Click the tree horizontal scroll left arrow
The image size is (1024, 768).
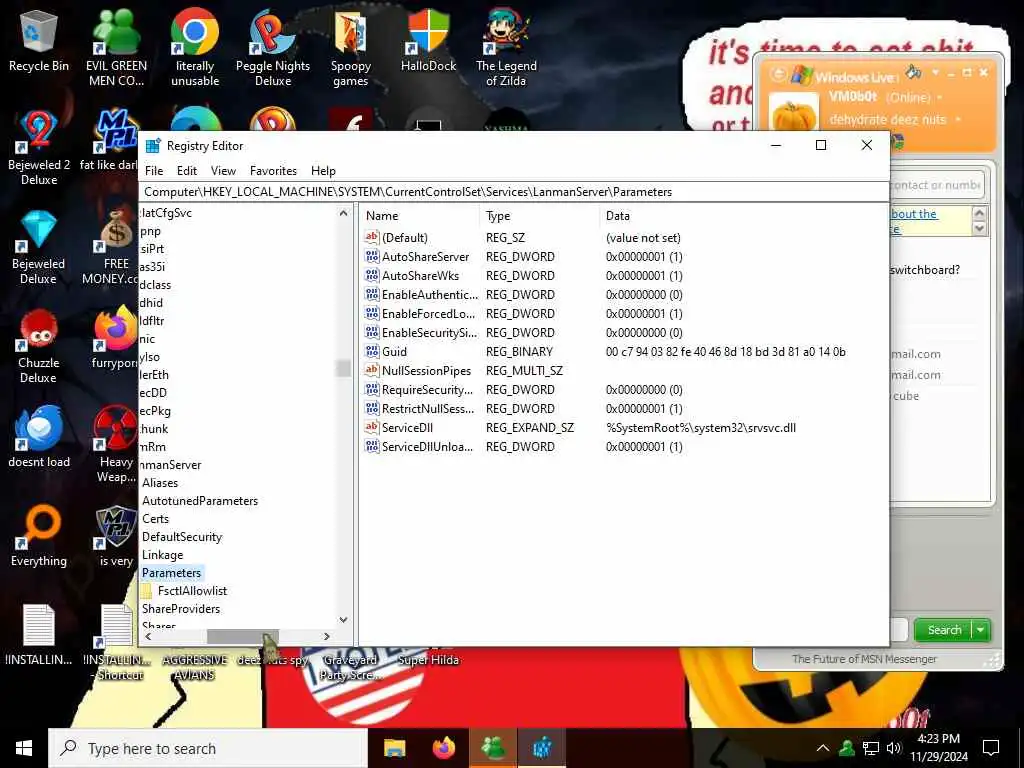tap(148, 636)
